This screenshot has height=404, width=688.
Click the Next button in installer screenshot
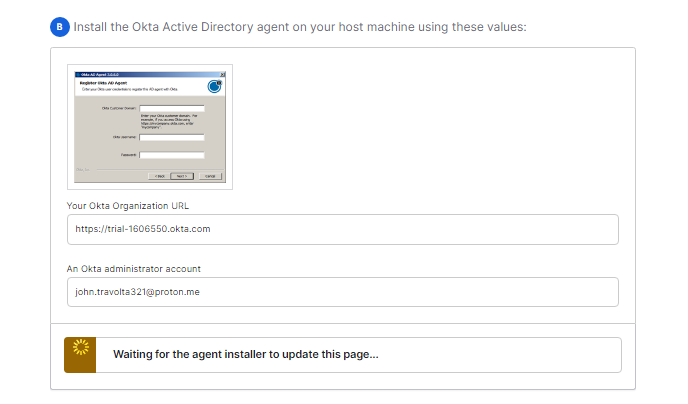coord(180,175)
